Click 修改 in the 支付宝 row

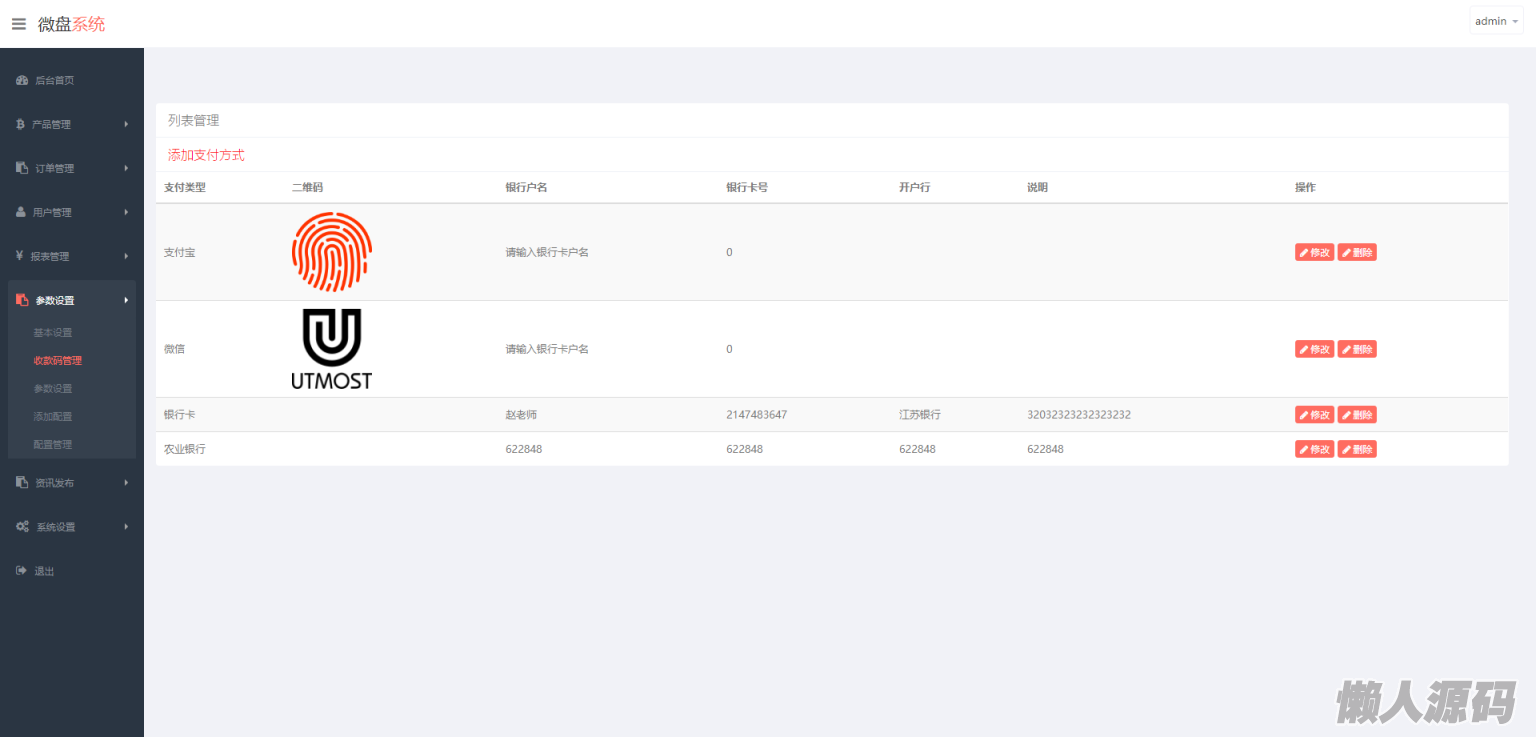pos(1314,252)
